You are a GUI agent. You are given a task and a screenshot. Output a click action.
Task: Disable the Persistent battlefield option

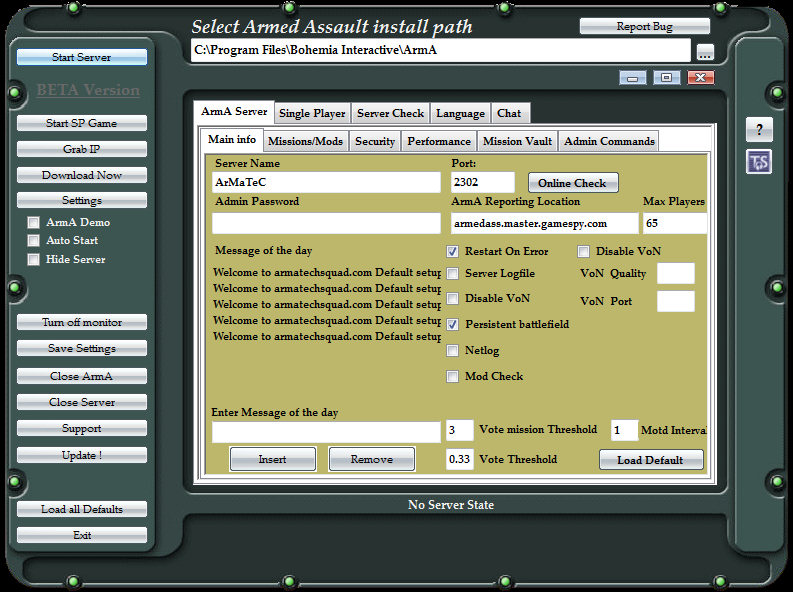[x=453, y=325]
